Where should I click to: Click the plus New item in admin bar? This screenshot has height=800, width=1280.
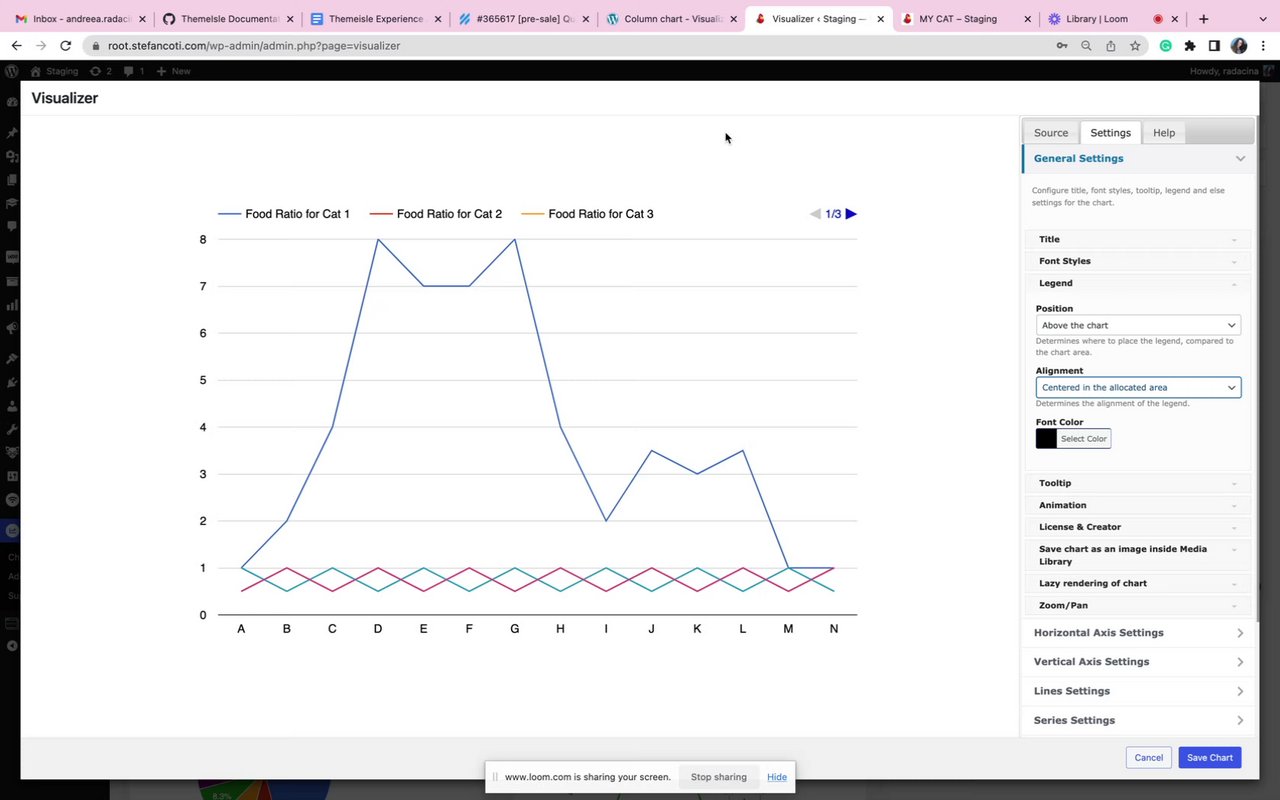[x=173, y=71]
